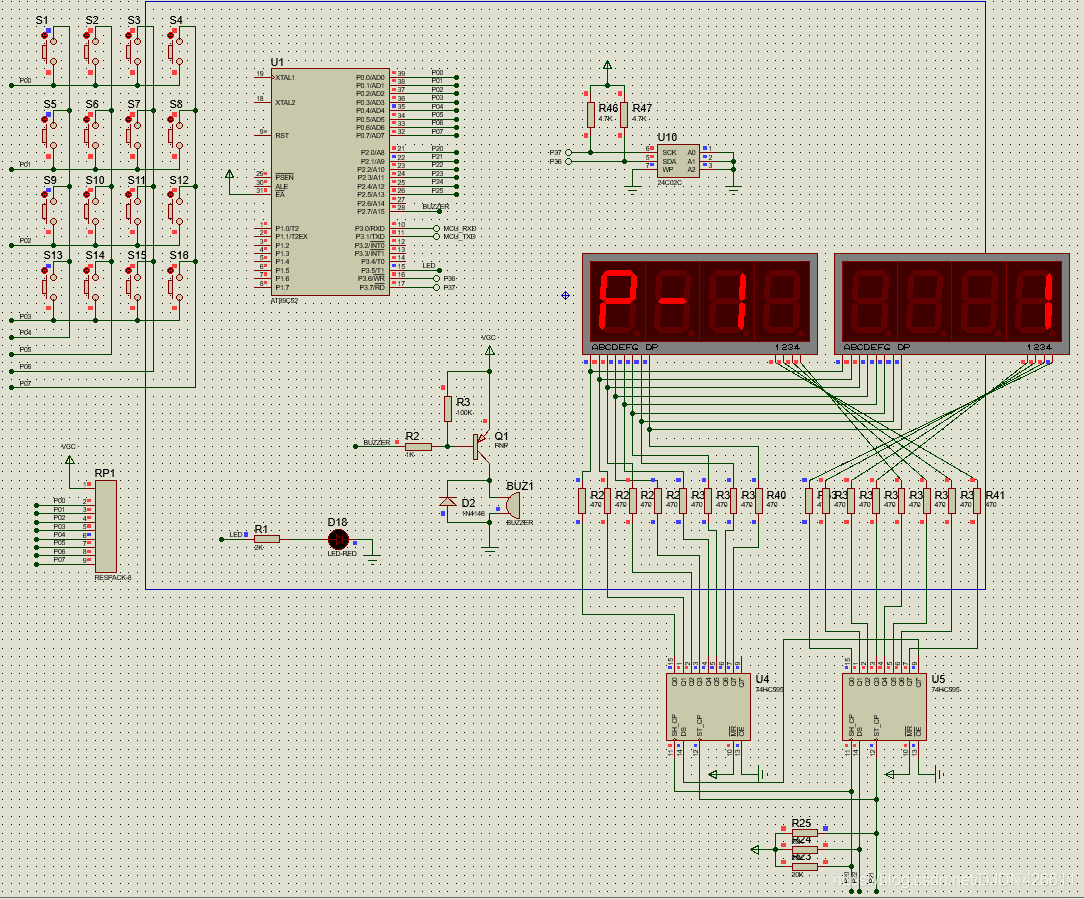
Task: Select the 1K resistor at BUZZER input
Action: pos(418,447)
